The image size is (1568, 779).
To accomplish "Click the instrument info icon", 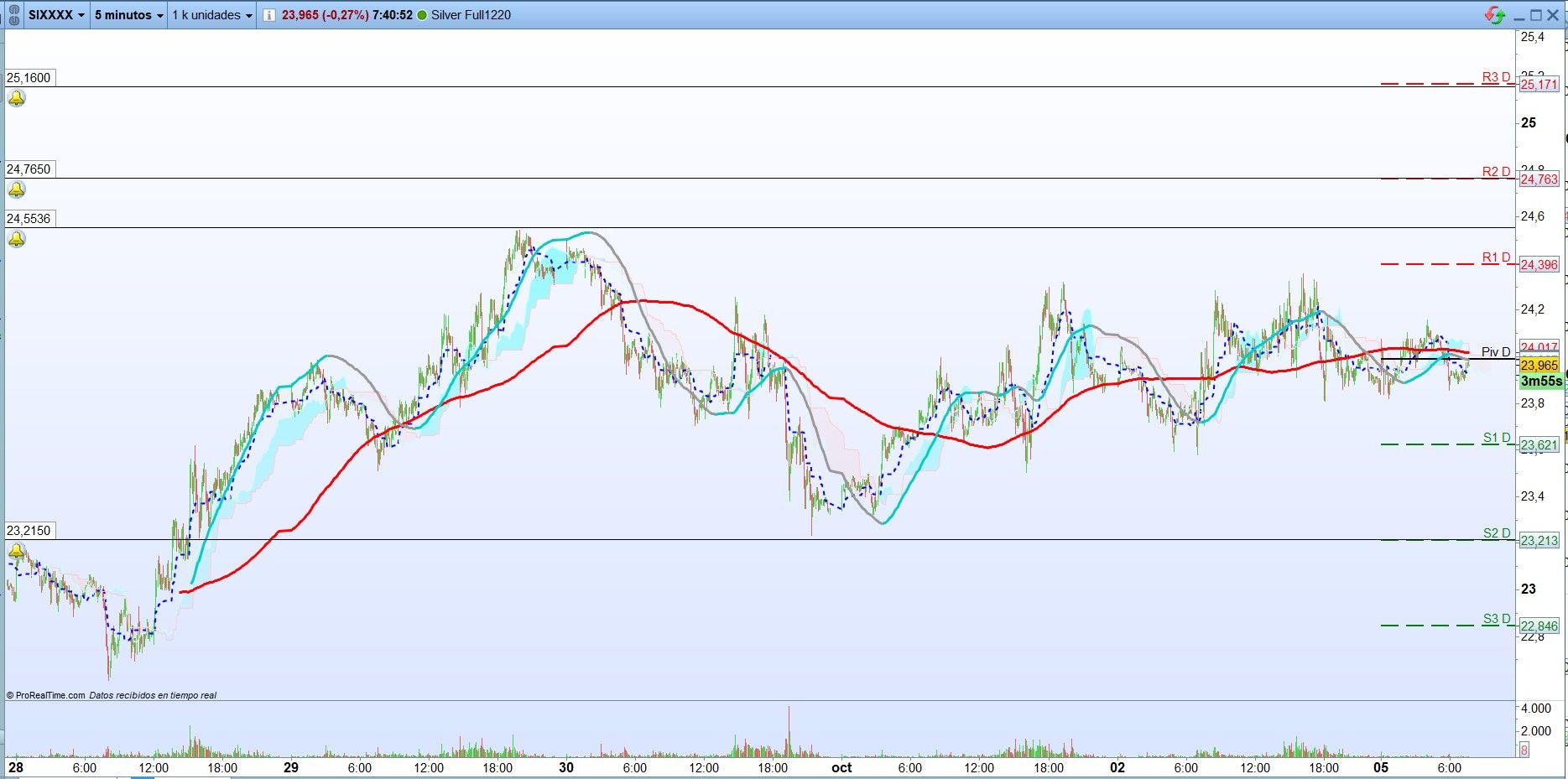I will (x=268, y=15).
